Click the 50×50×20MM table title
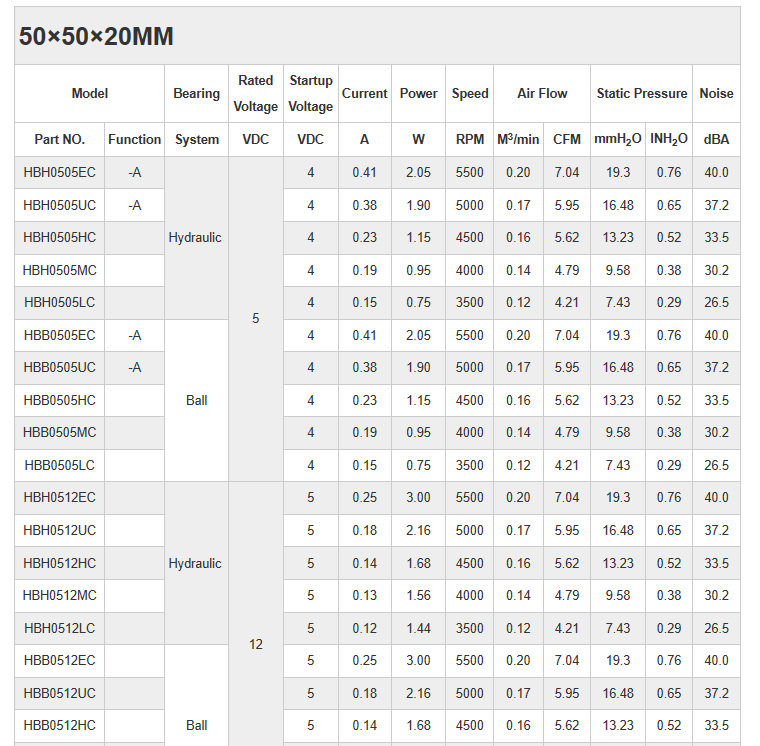 96,37
